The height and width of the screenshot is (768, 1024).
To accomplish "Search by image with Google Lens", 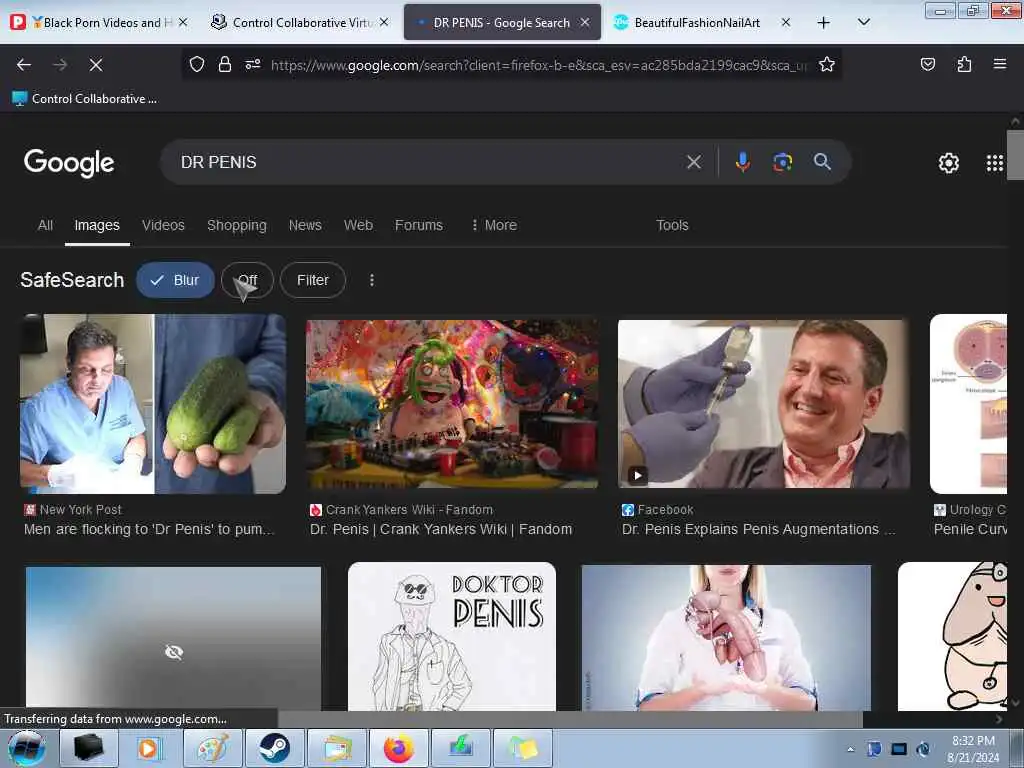I will 782,162.
